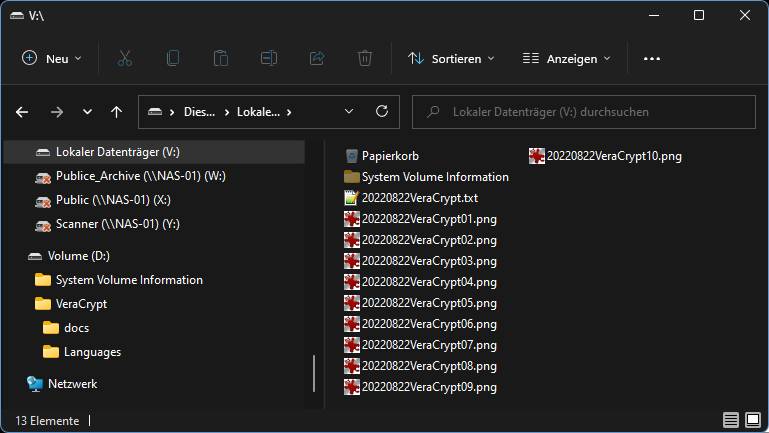Click the Rename icon in toolbar
Screen dimensions: 769x433
pos(269,59)
